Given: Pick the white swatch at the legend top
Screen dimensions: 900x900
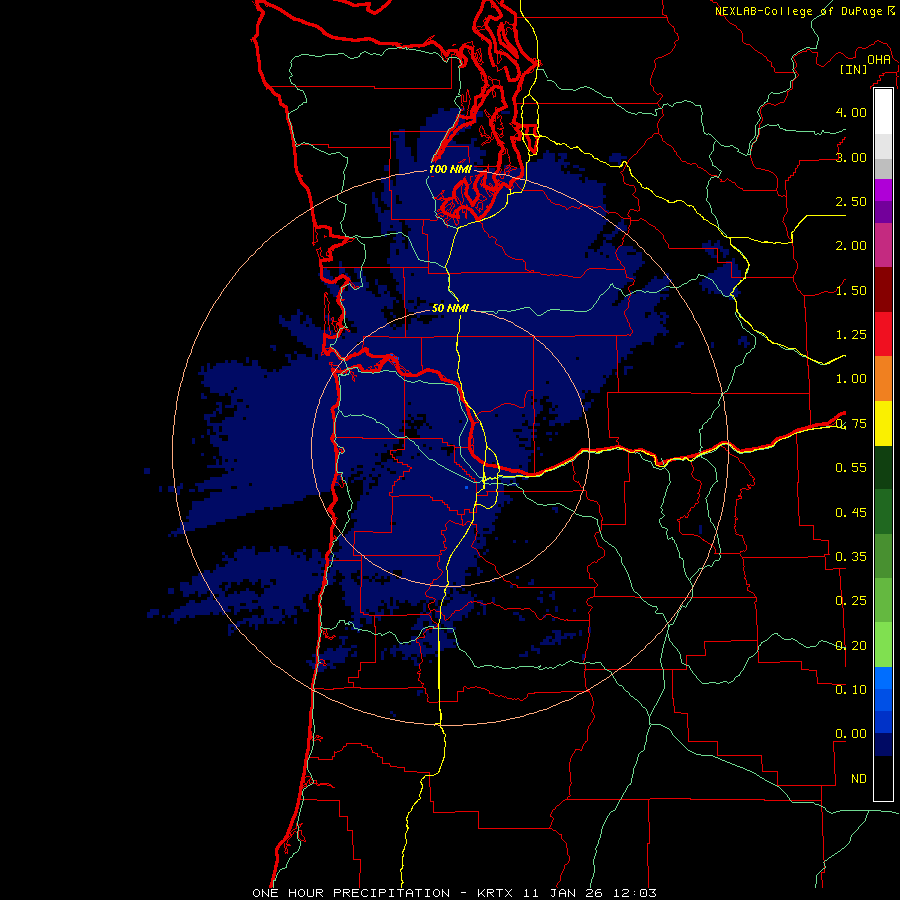Looking at the screenshot, I should click(883, 112).
